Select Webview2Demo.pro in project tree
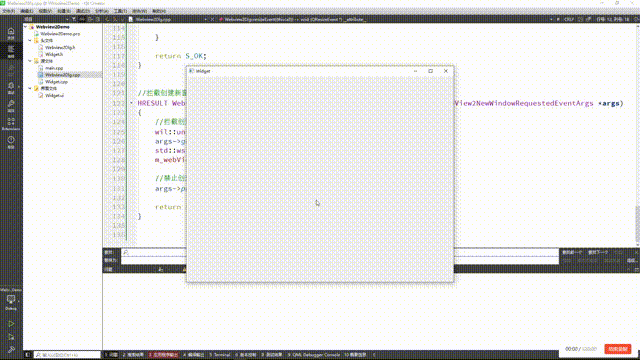The width and height of the screenshot is (640, 360). (x=60, y=34)
